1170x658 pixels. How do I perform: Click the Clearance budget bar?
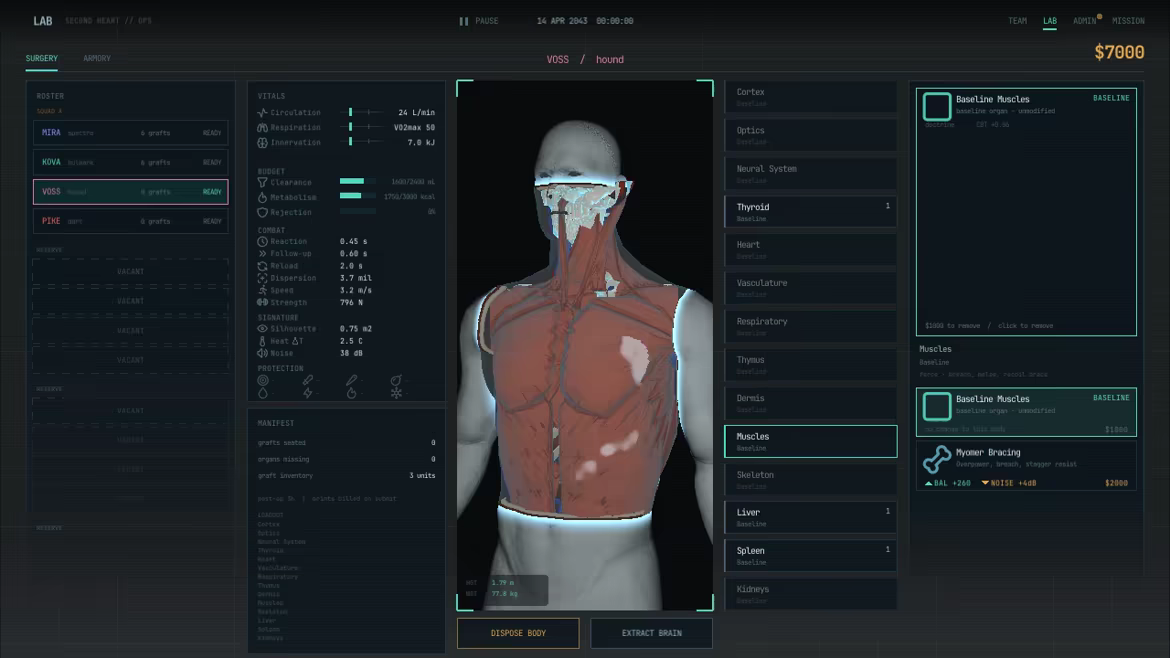pos(358,181)
